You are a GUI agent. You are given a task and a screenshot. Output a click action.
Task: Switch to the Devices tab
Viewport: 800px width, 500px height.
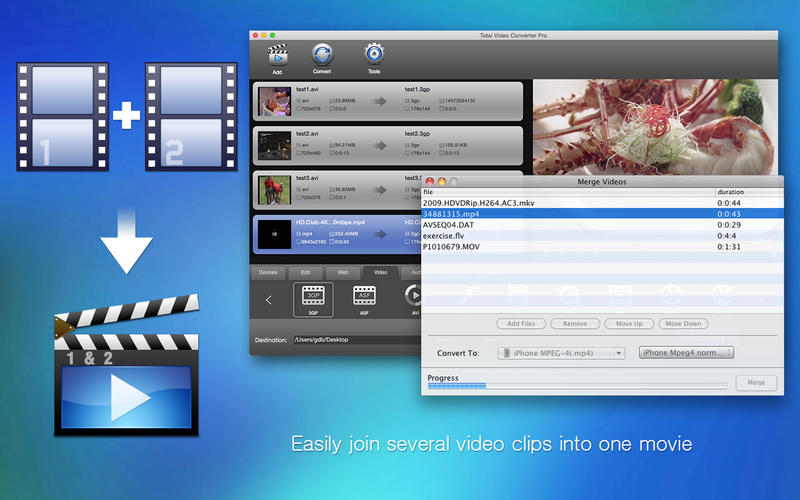click(x=268, y=272)
